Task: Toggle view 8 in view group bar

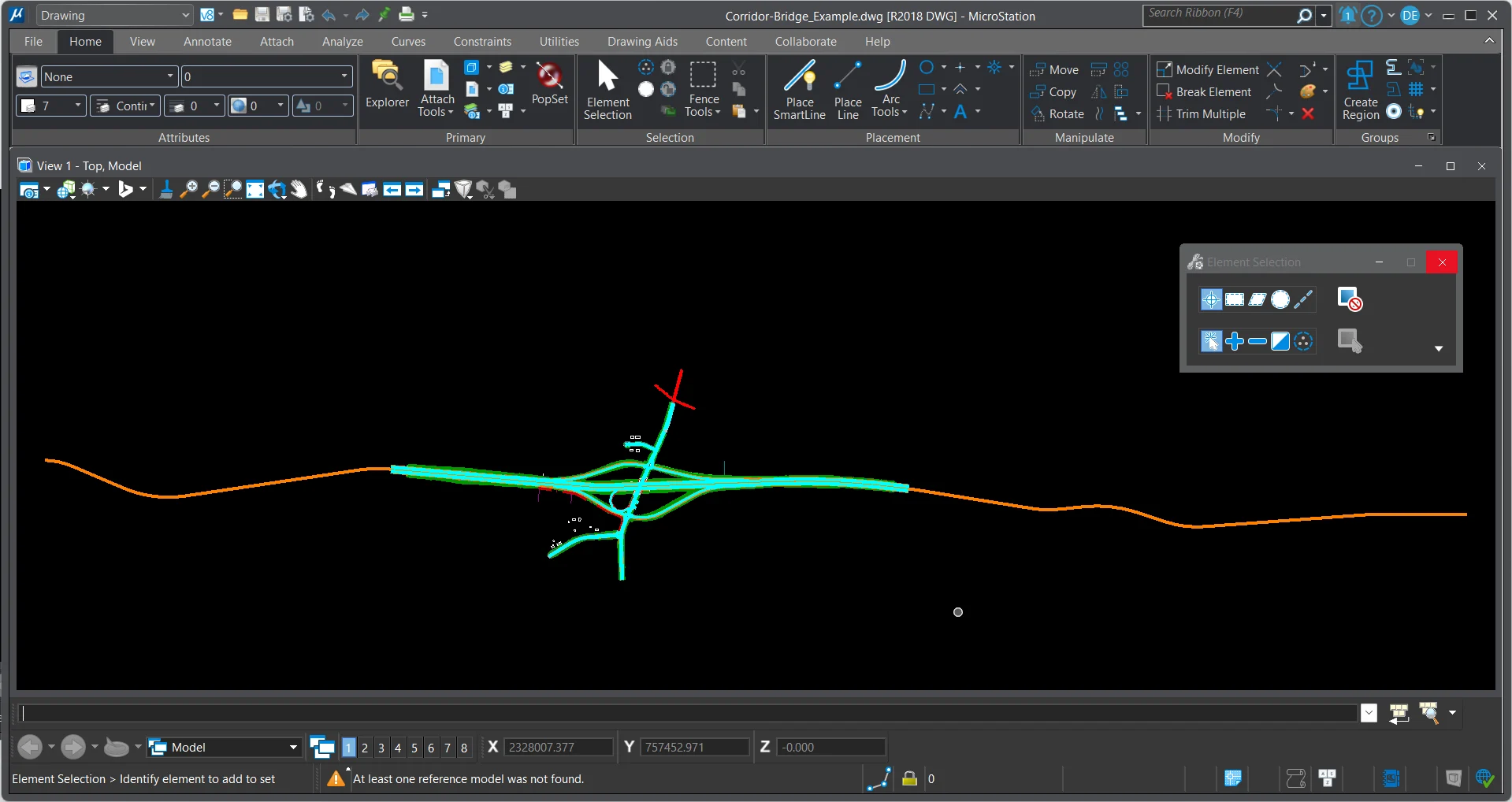Action: click(x=464, y=748)
